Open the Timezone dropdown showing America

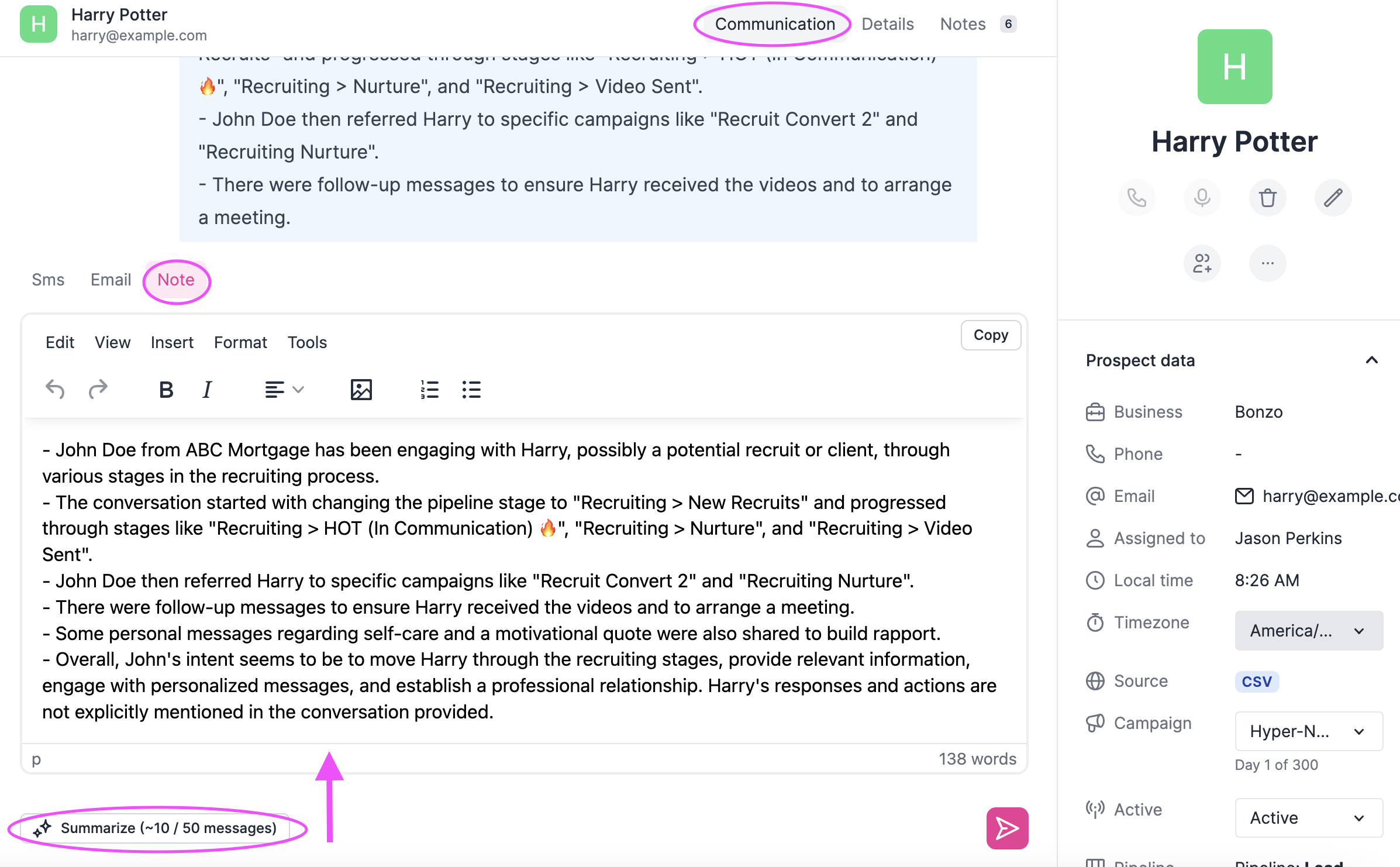[1308, 631]
